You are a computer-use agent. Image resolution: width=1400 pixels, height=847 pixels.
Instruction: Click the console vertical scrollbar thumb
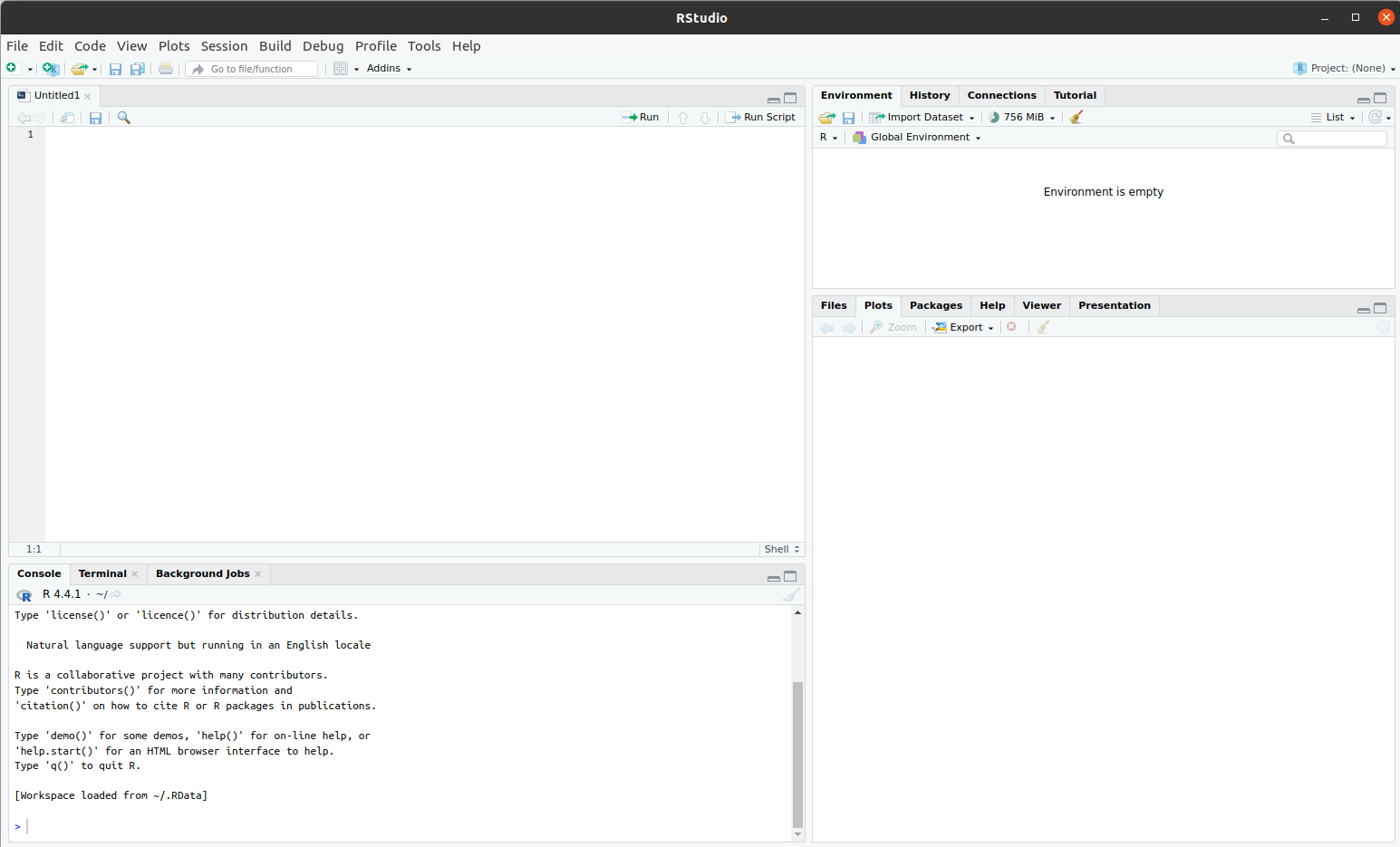[x=797, y=755]
